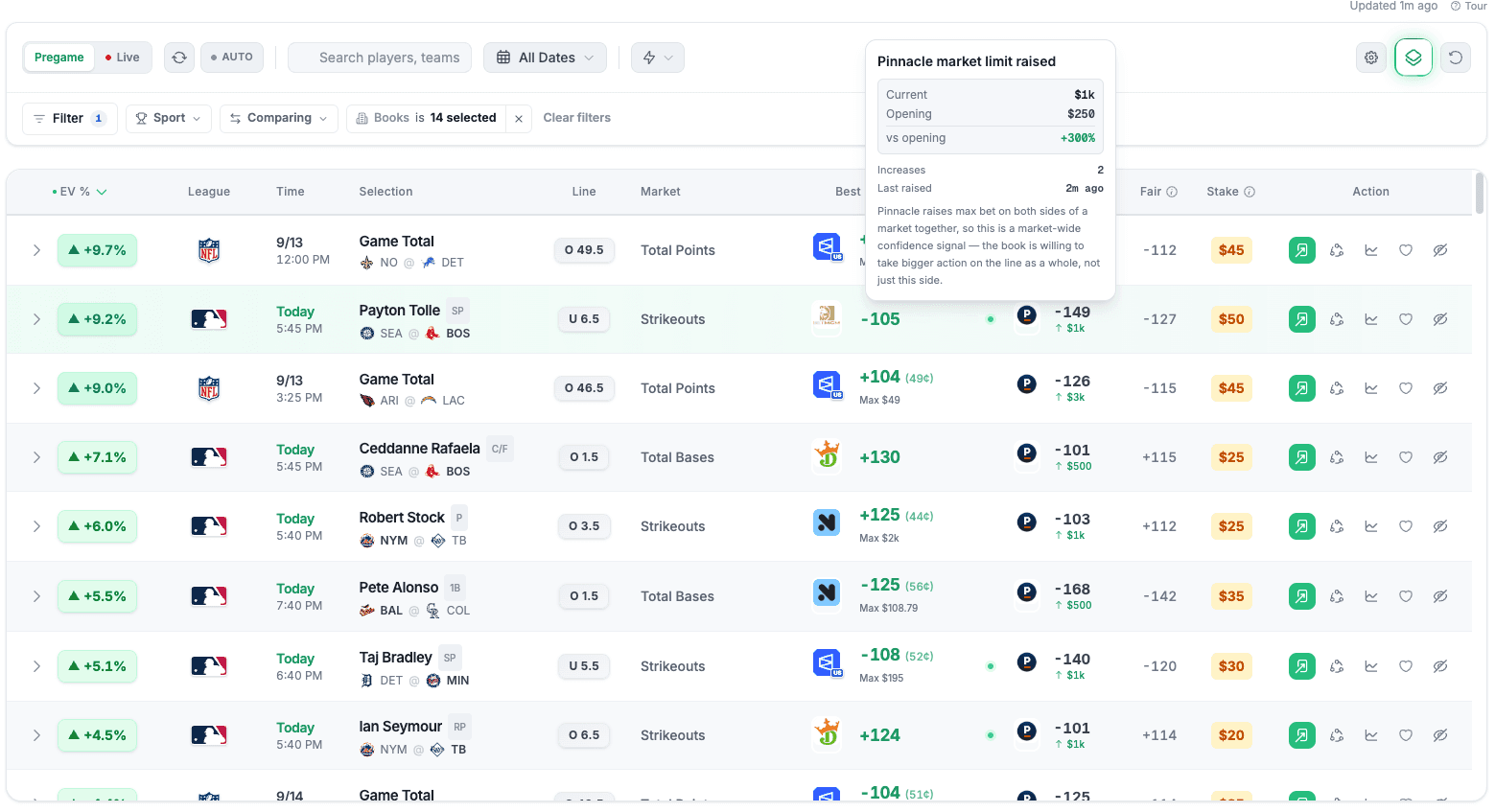The width and height of the screenshot is (1495, 812).
Task: Select the Pregame tab
Action: point(59,58)
